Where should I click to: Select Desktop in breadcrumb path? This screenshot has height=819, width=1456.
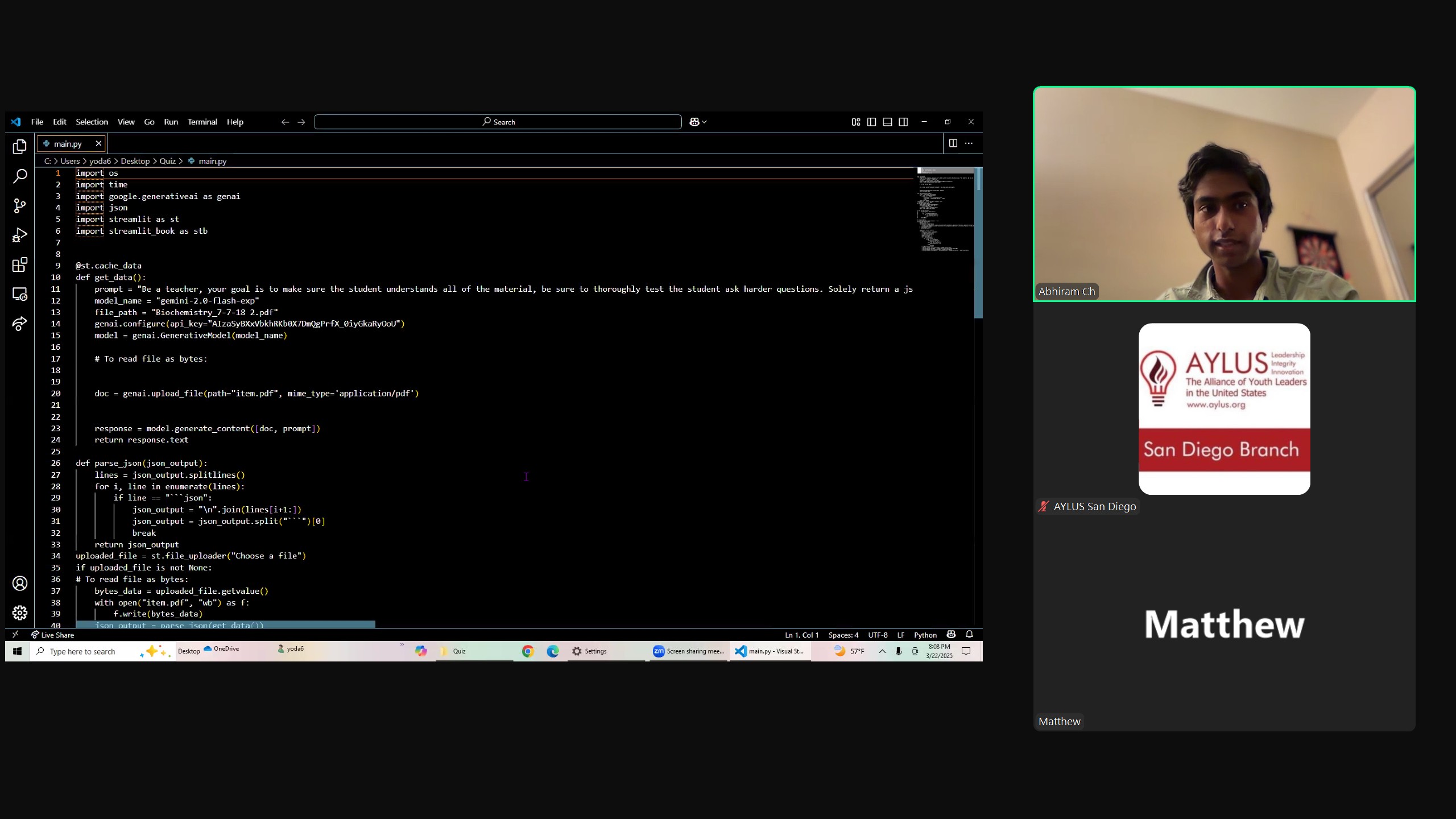[135, 161]
